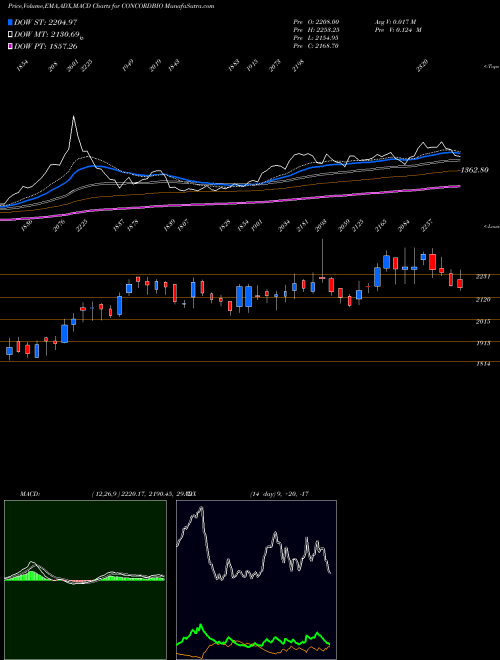Click the last red candlestick on the chart
500x660 pixels.
pos(460,283)
